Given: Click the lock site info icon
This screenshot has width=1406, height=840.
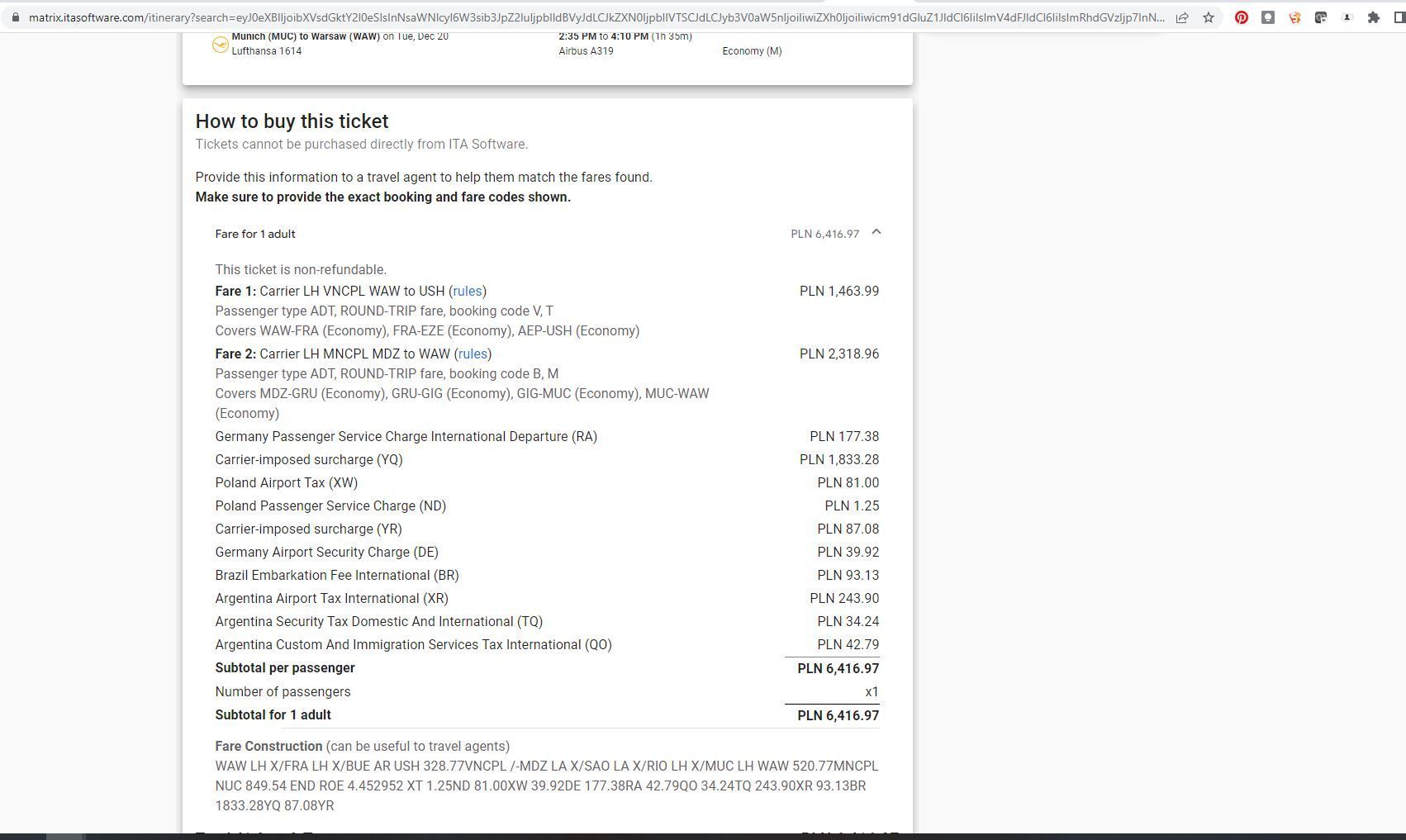Looking at the screenshot, I should tap(15, 17).
